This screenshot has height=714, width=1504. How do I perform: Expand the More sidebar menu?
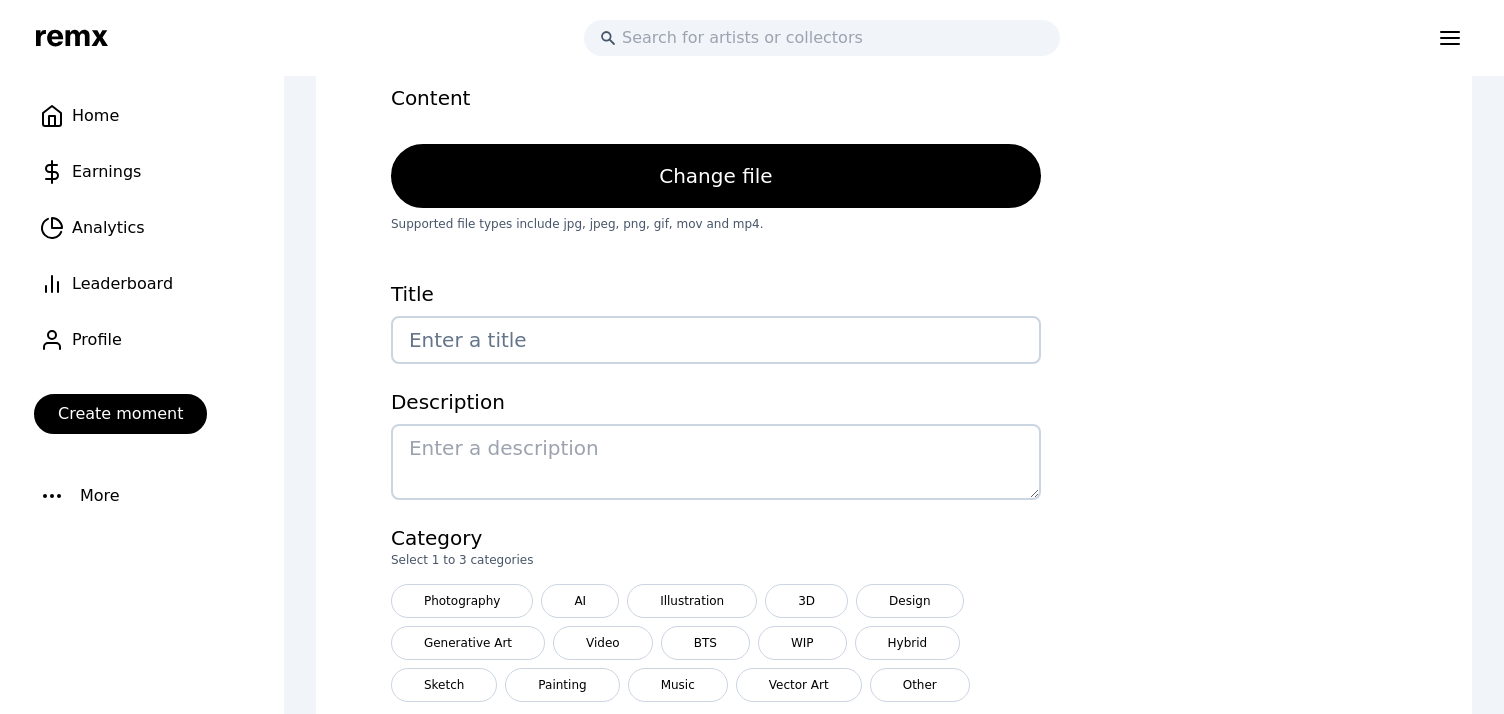pos(99,496)
